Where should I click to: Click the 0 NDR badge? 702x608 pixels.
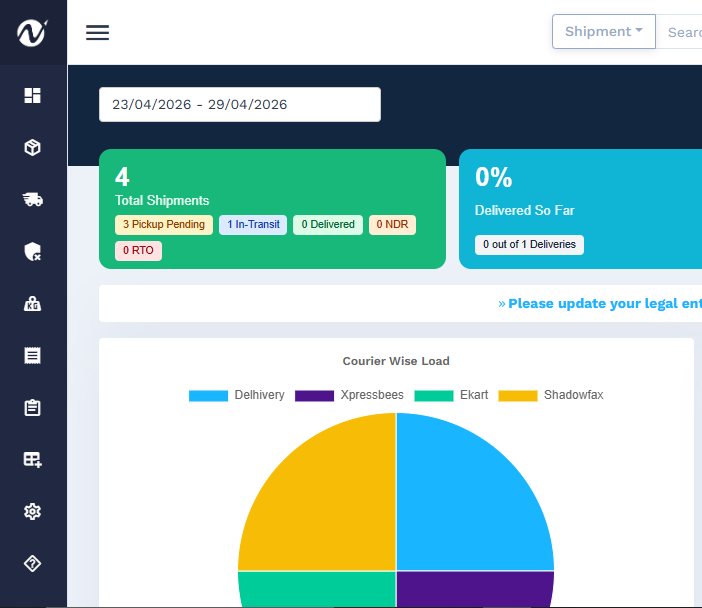tap(392, 225)
